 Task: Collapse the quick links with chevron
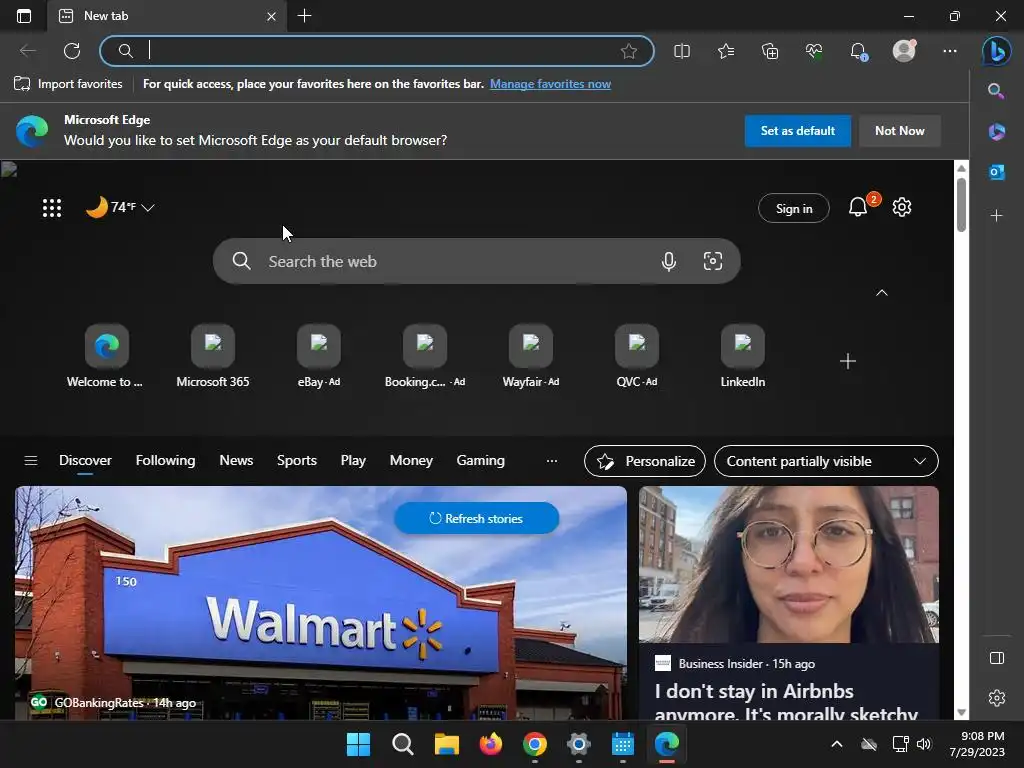pyautogui.click(x=882, y=293)
